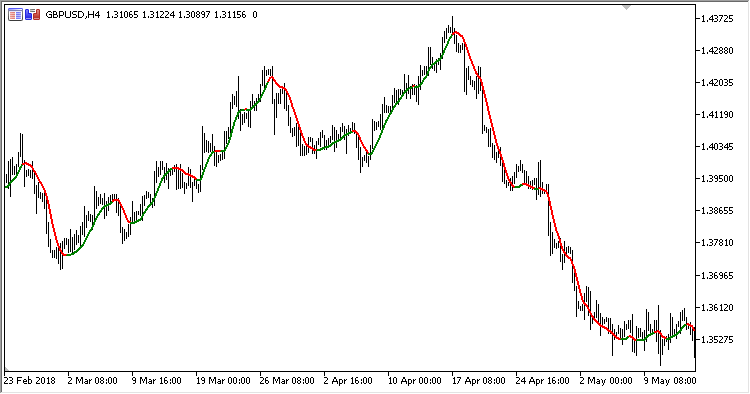
Task: Click the 17 Apr 08:00 time label
Action: pos(478,381)
